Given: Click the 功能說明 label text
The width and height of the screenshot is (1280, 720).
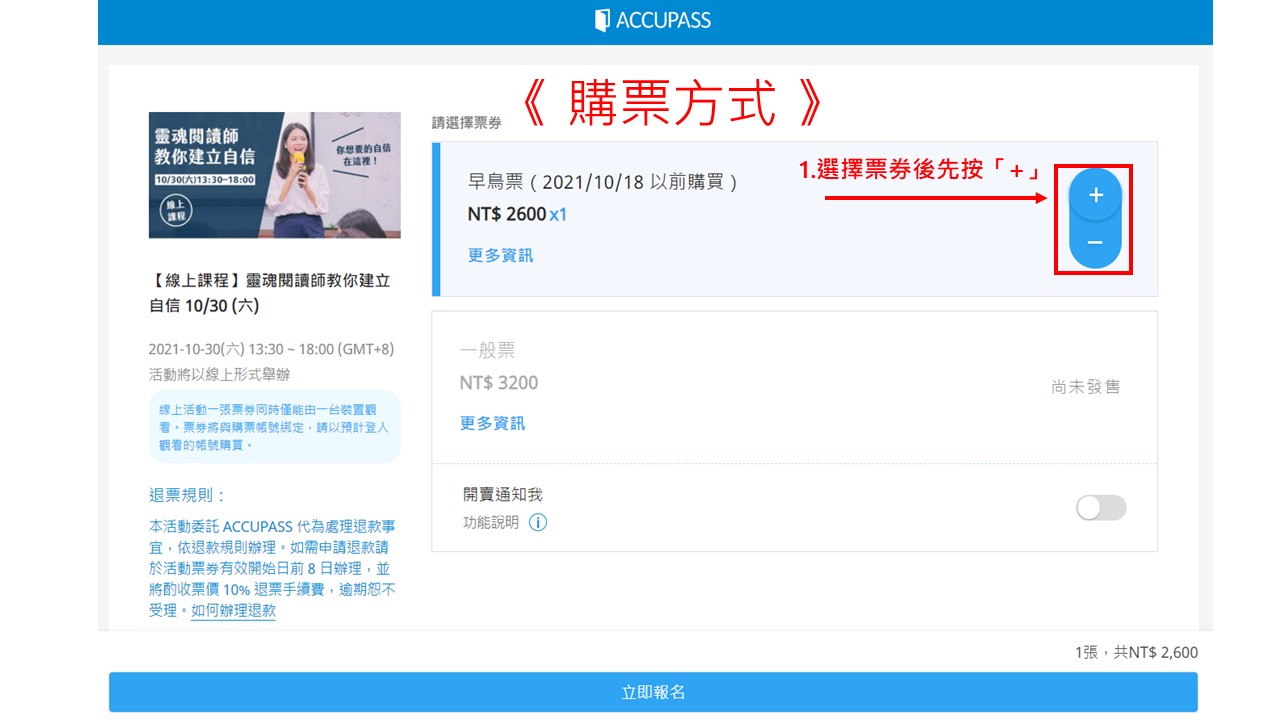Looking at the screenshot, I should click(x=490, y=522).
